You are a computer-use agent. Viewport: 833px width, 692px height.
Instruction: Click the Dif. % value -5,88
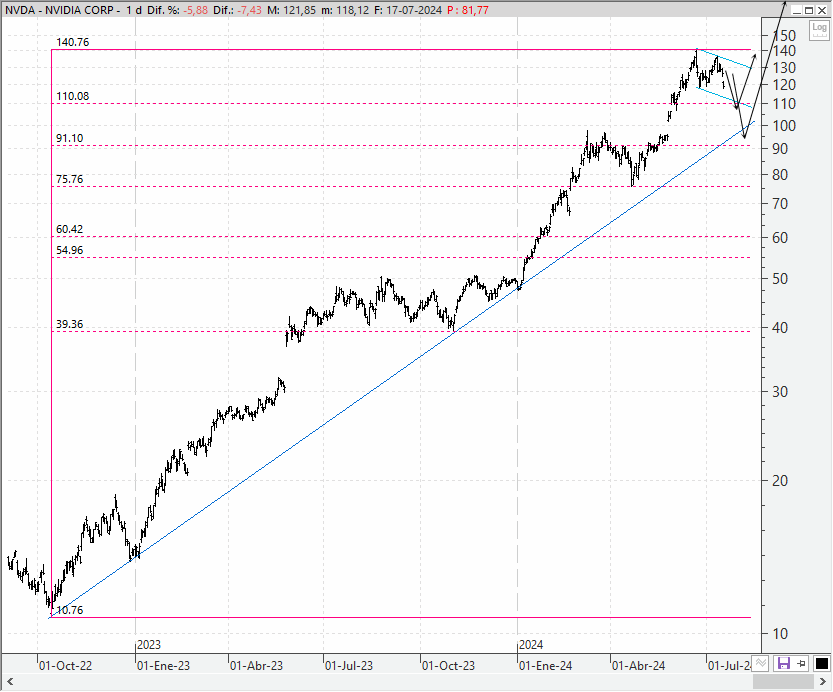(x=196, y=10)
